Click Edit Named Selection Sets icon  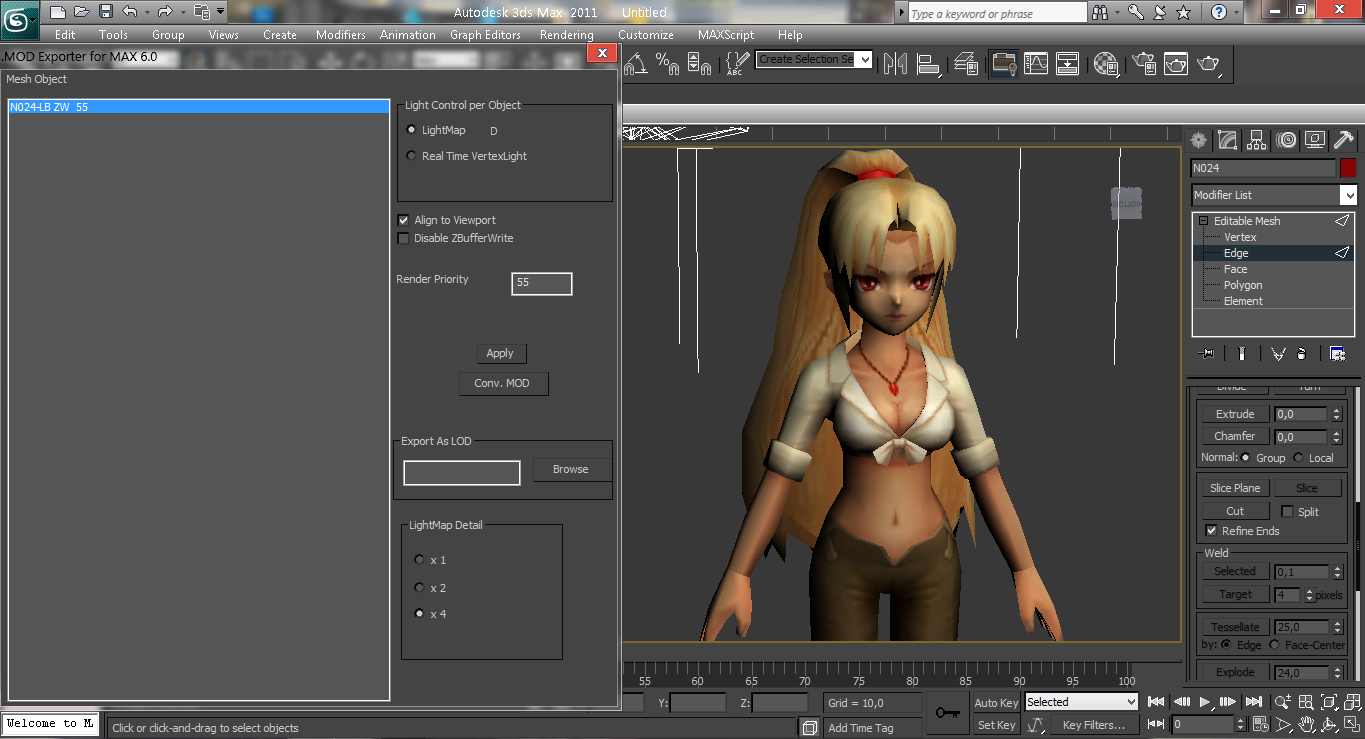pos(737,64)
